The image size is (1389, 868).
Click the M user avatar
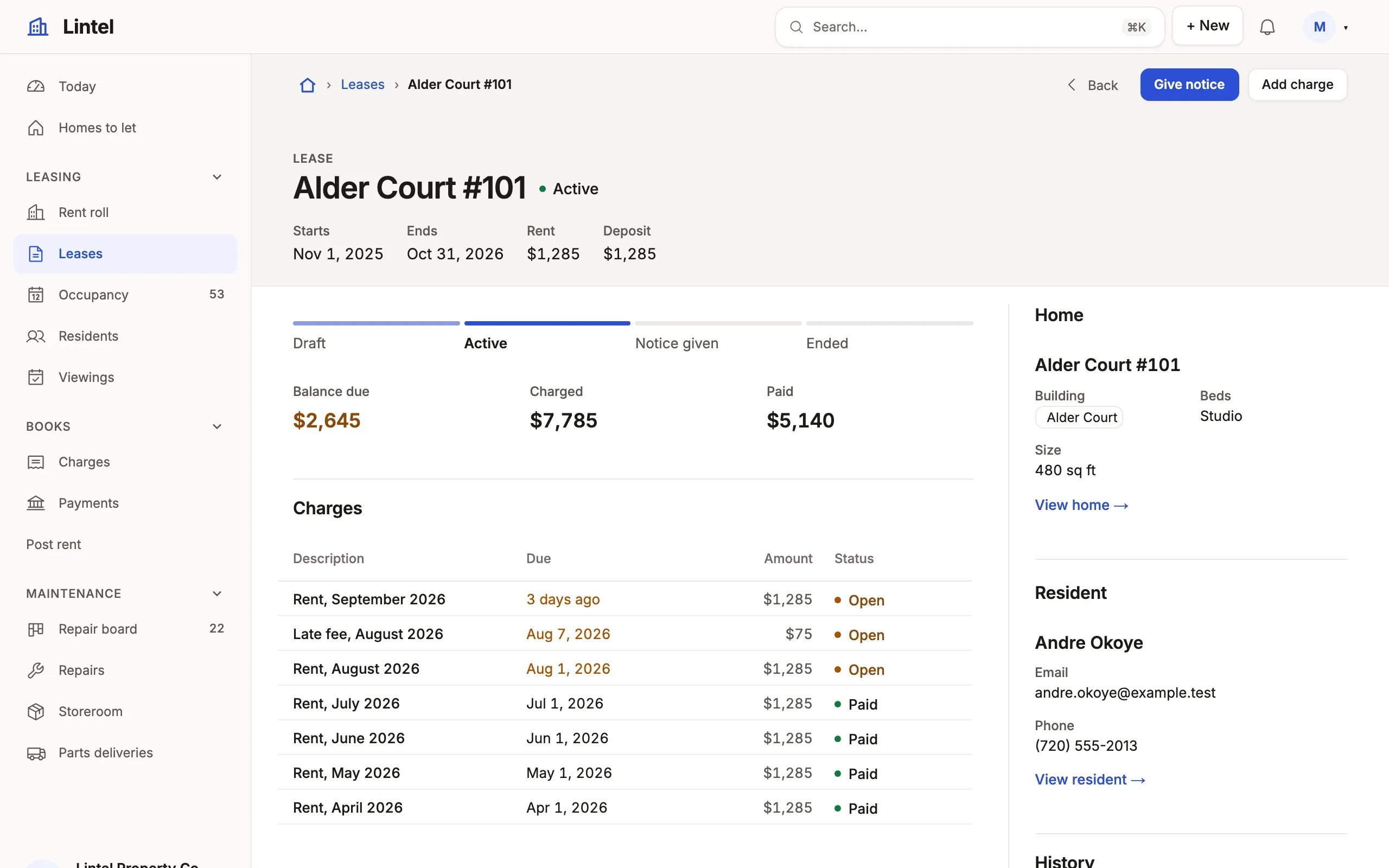(1319, 27)
